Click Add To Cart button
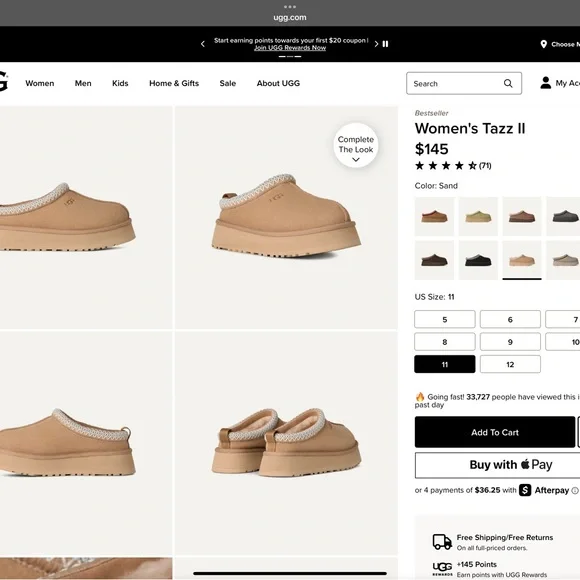 pyautogui.click(x=495, y=432)
